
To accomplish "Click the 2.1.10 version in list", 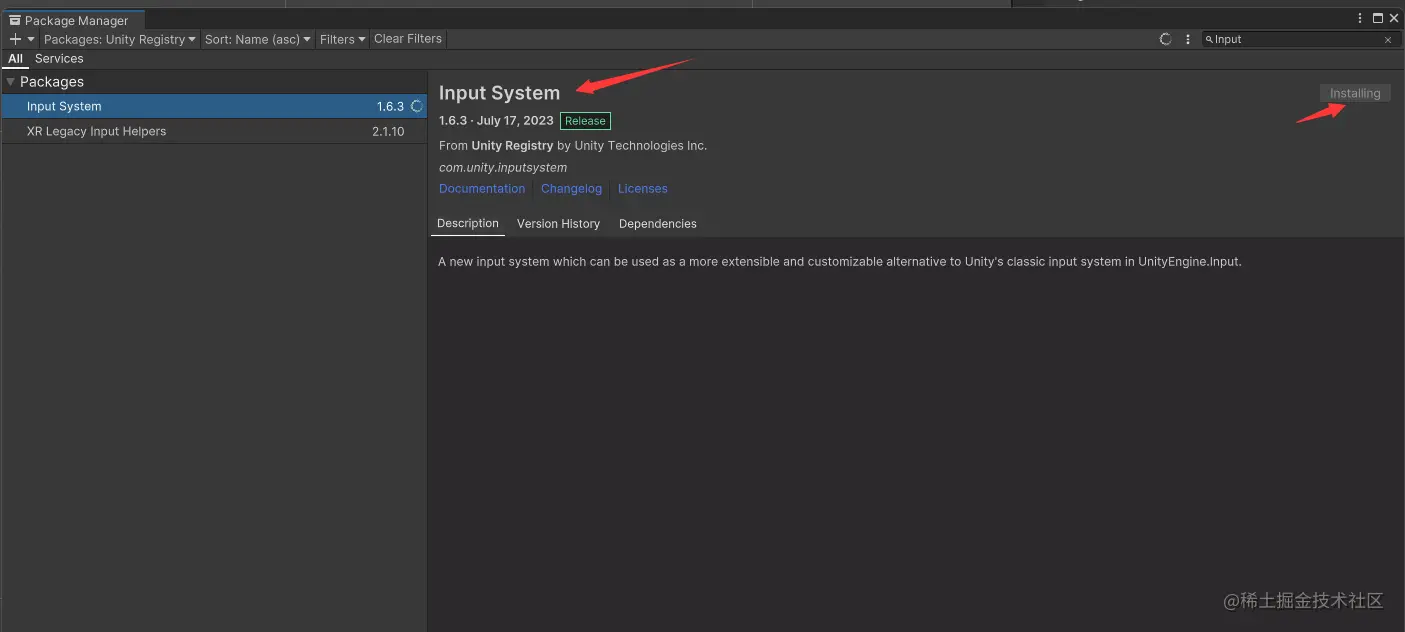I will [x=388, y=131].
